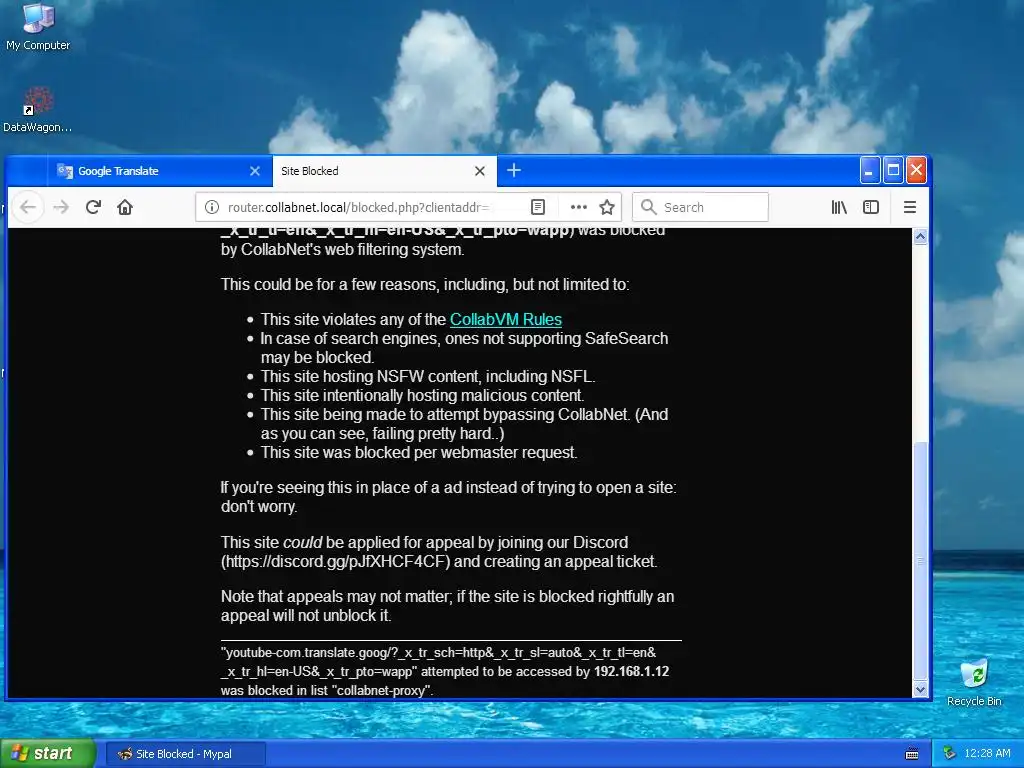Viewport: 1024px width, 768px height.
Task: Open the CollabVM Rules link
Action: coord(505,319)
